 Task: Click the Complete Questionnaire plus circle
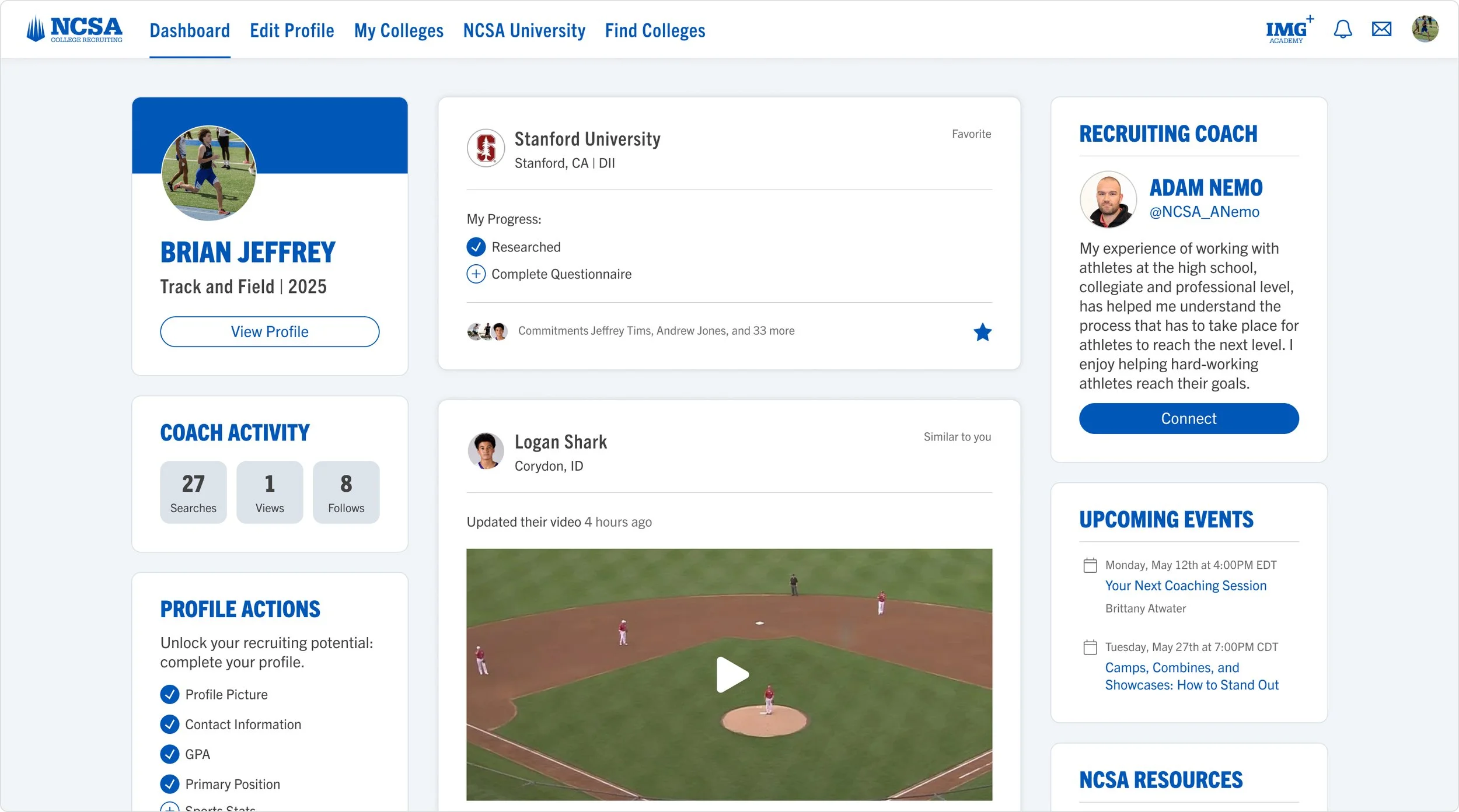point(476,274)
